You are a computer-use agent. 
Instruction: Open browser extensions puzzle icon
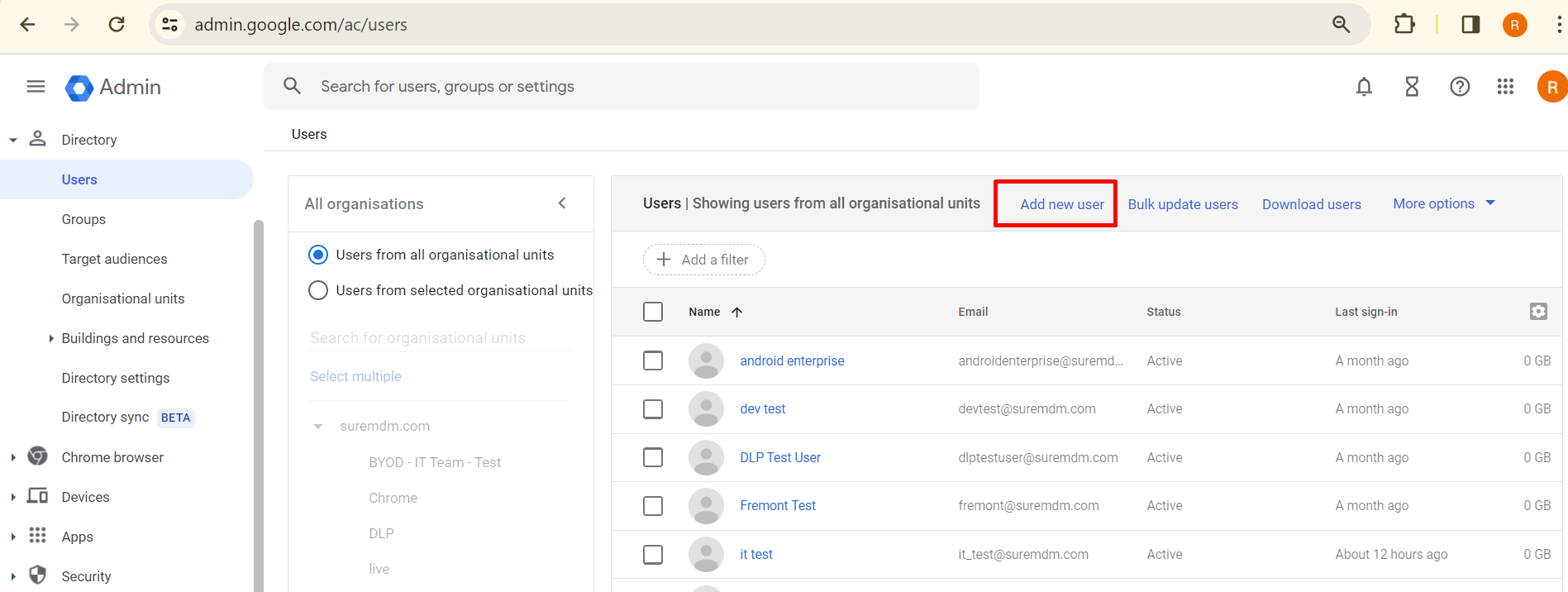click(x=1404, y=25)
